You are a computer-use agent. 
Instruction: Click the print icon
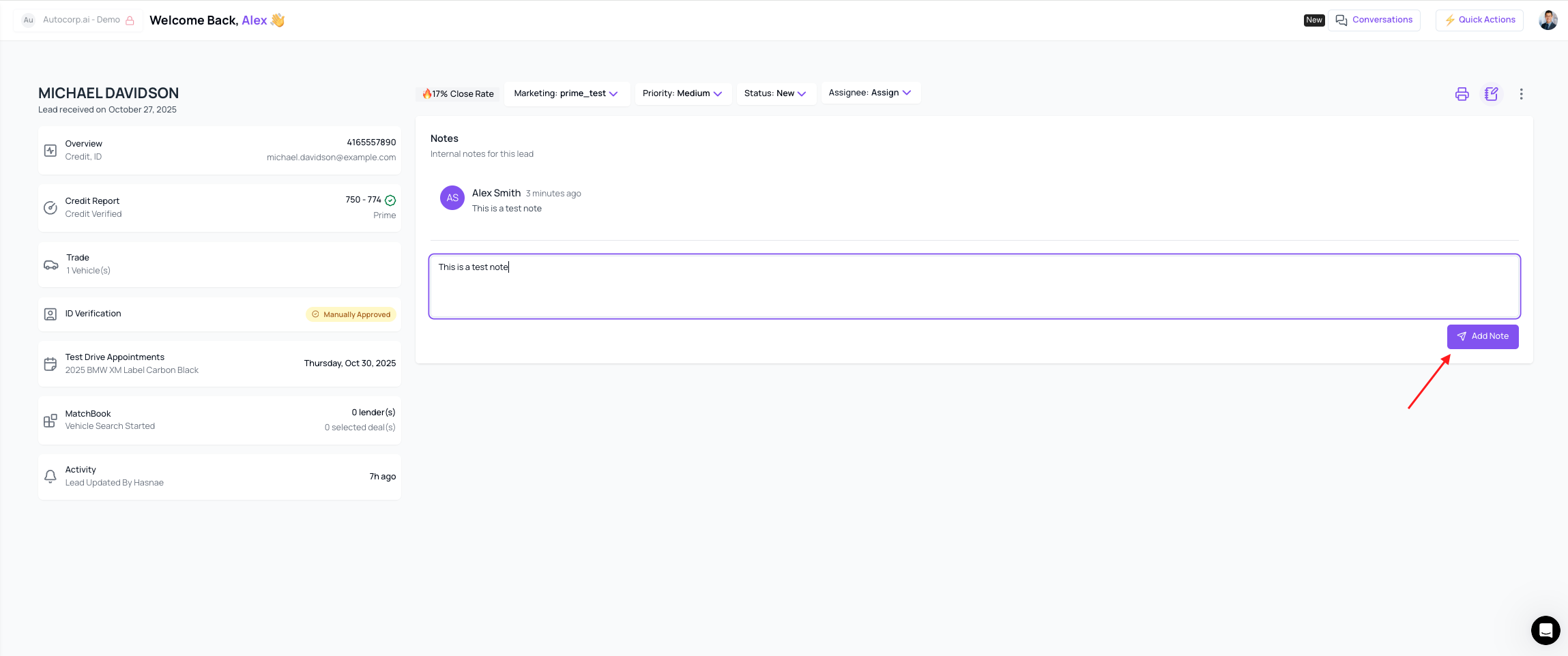pos(1462,94)
